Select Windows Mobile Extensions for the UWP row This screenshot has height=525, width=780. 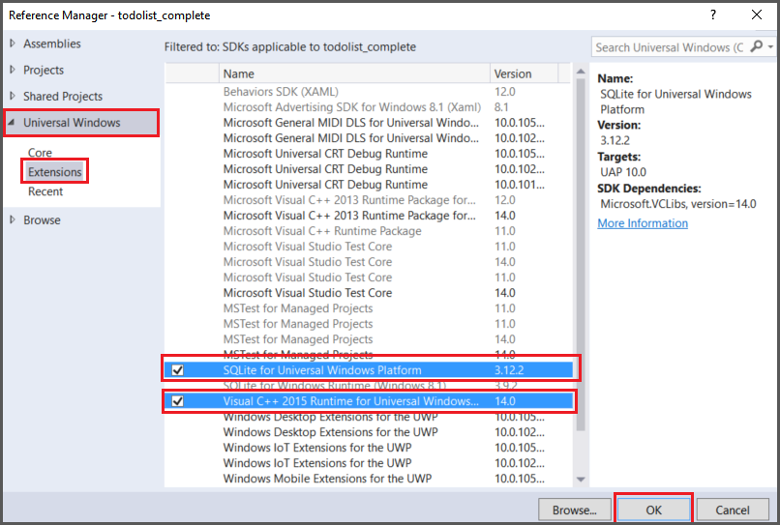point(369,478)
